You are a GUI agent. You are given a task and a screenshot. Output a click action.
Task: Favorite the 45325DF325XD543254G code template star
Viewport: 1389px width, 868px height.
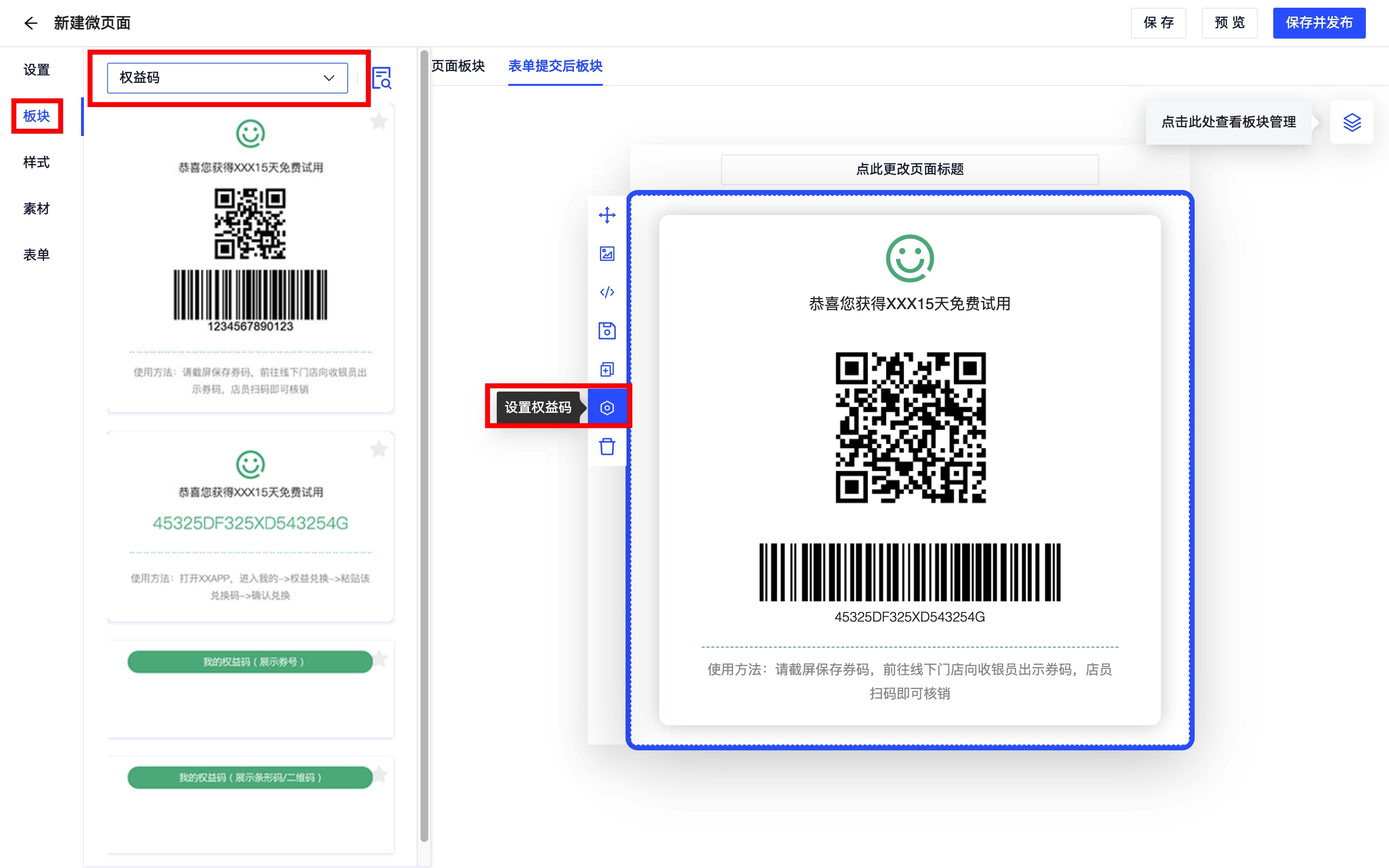379,449
